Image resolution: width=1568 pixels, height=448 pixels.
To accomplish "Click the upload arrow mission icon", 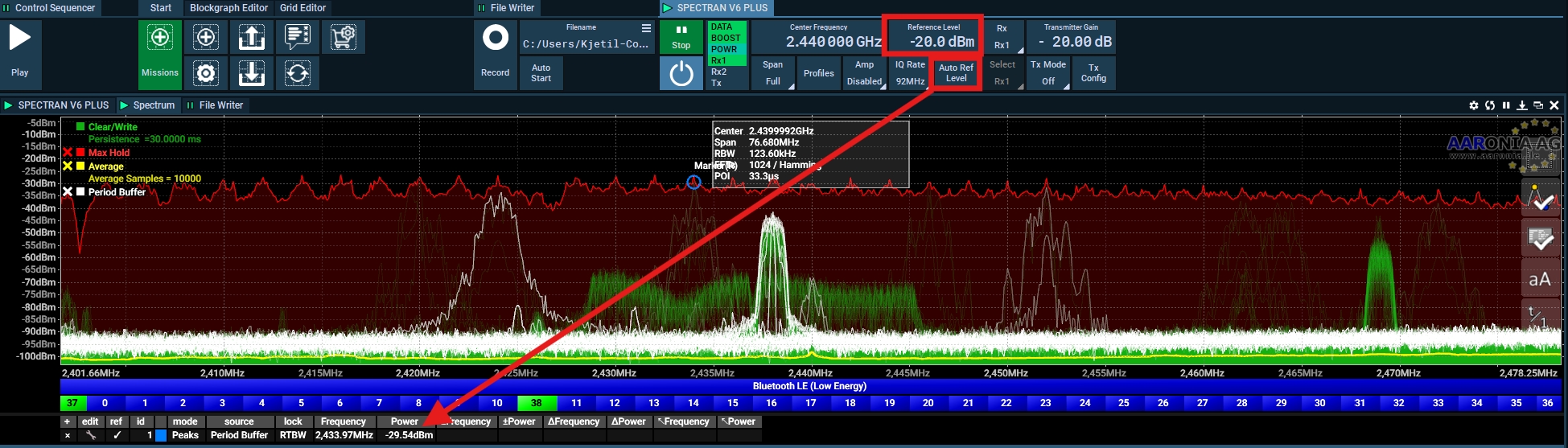I will (x=252, y=37).
